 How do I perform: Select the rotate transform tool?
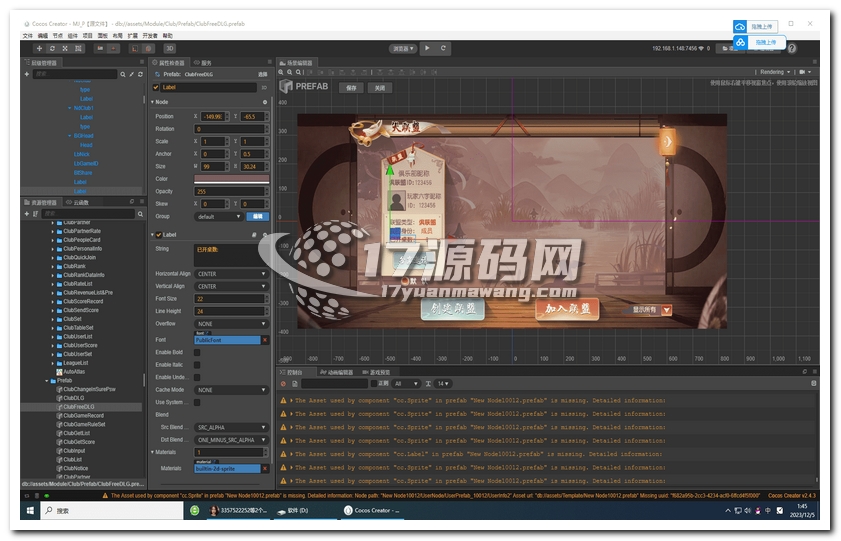52,48
